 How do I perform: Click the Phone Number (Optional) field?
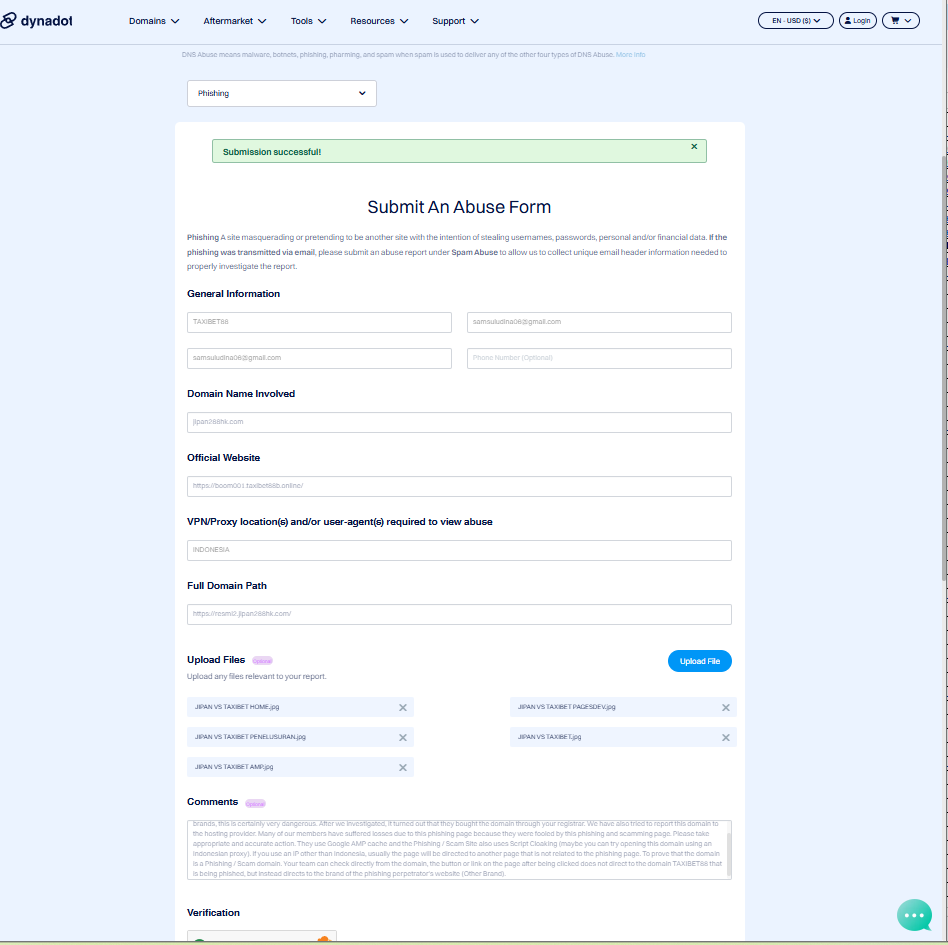click(x=599, y=358)
